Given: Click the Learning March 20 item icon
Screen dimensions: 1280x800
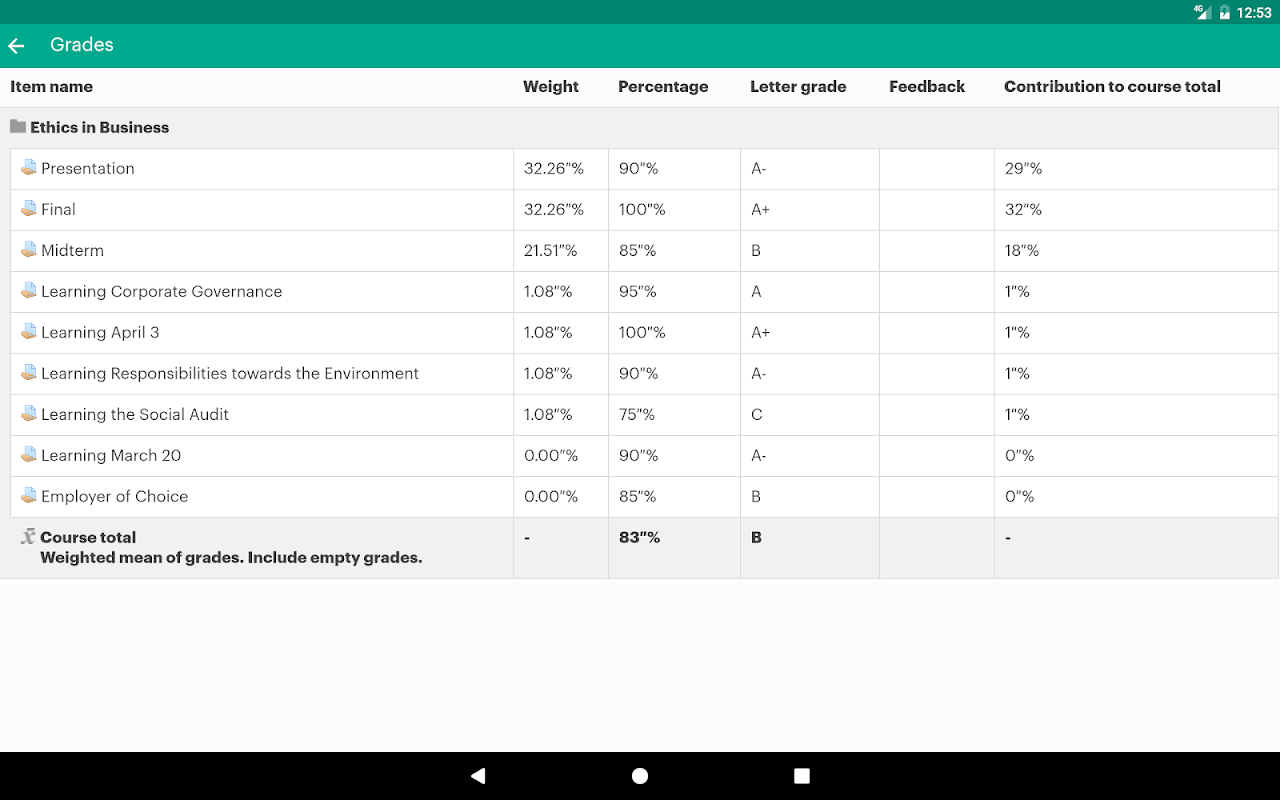Looking at the screenshot, I should point(29,455).
